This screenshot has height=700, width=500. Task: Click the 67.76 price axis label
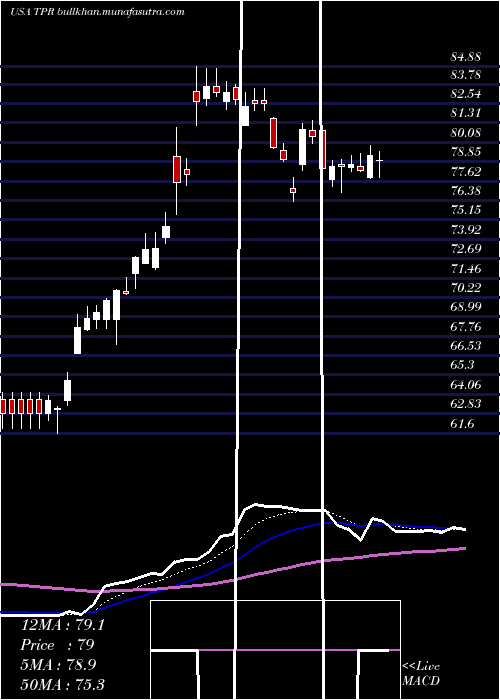[466, 327]
